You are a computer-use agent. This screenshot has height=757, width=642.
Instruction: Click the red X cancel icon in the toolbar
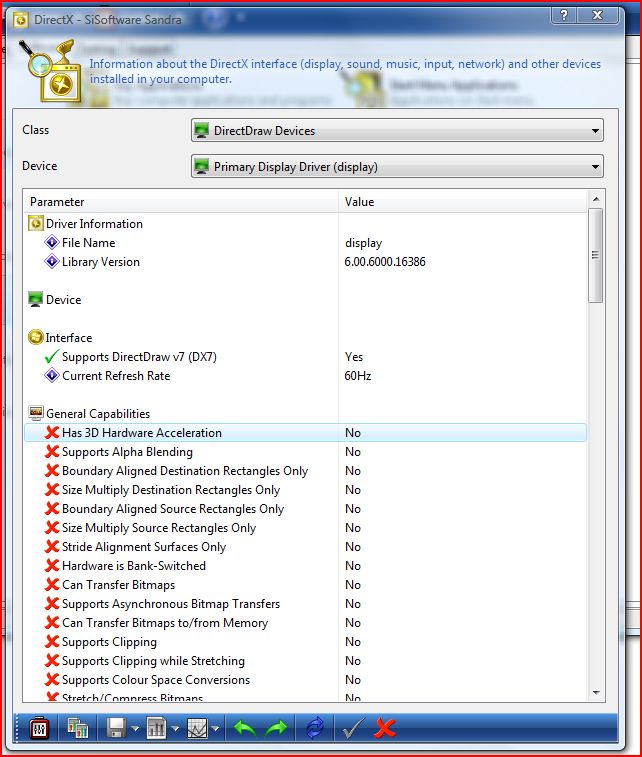pos(385,728)
